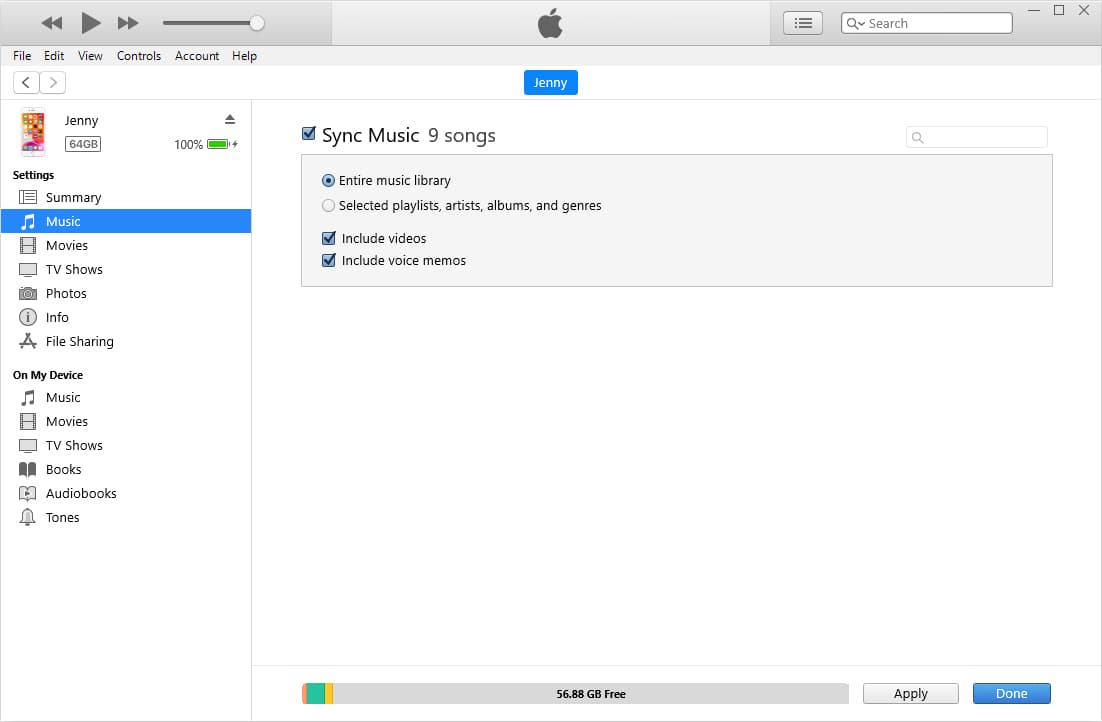
Task: Open the up next list view
Action: point(802,22)
